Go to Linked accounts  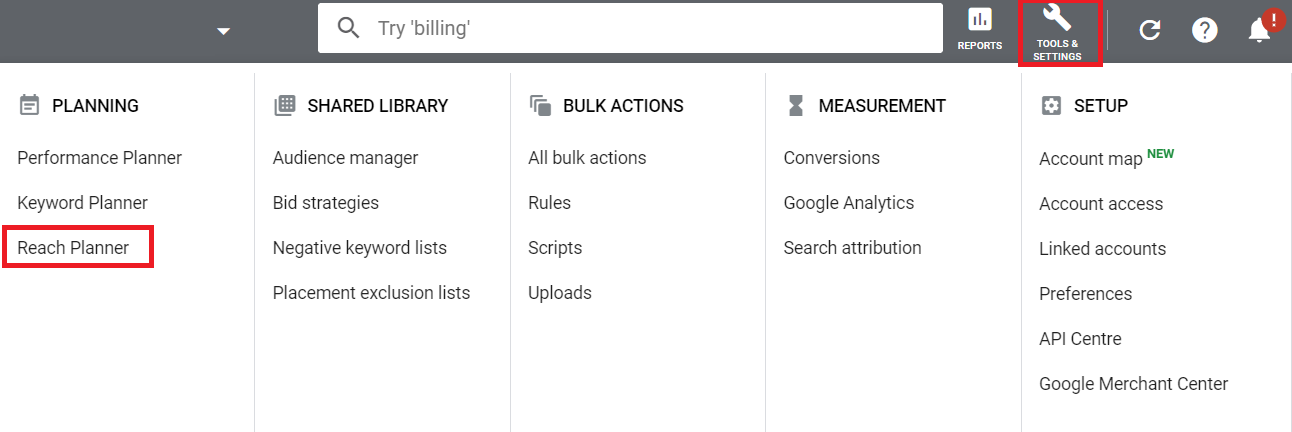click(x=1103, y=249)
